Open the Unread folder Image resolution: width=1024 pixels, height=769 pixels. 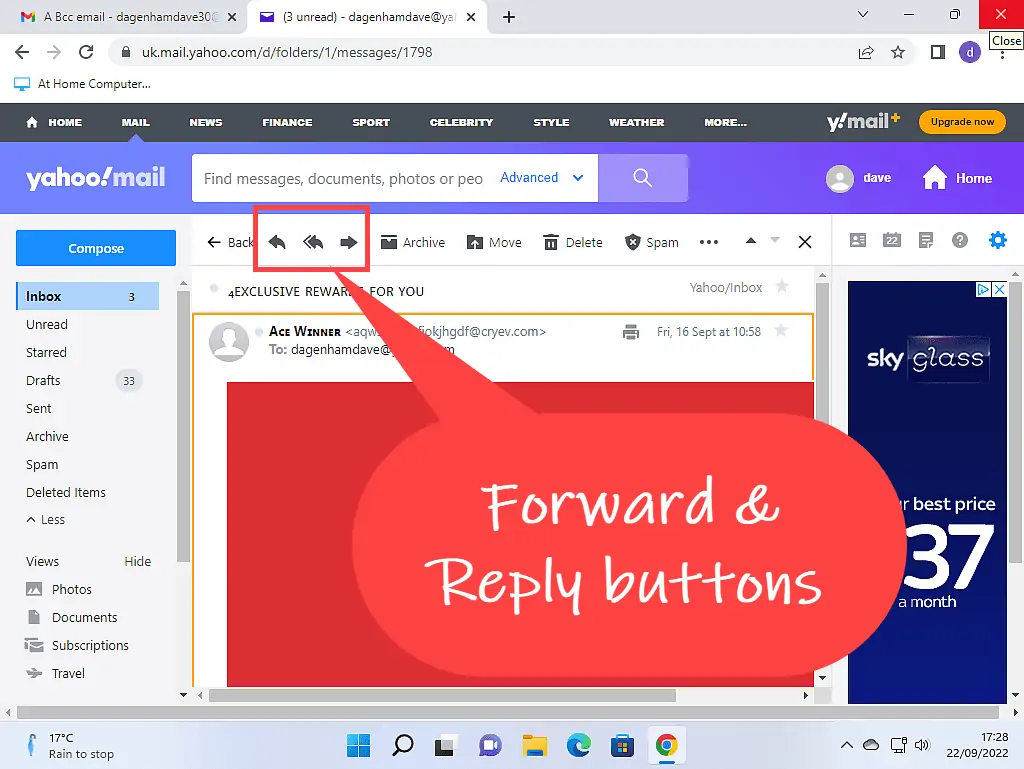pos(46,324)
